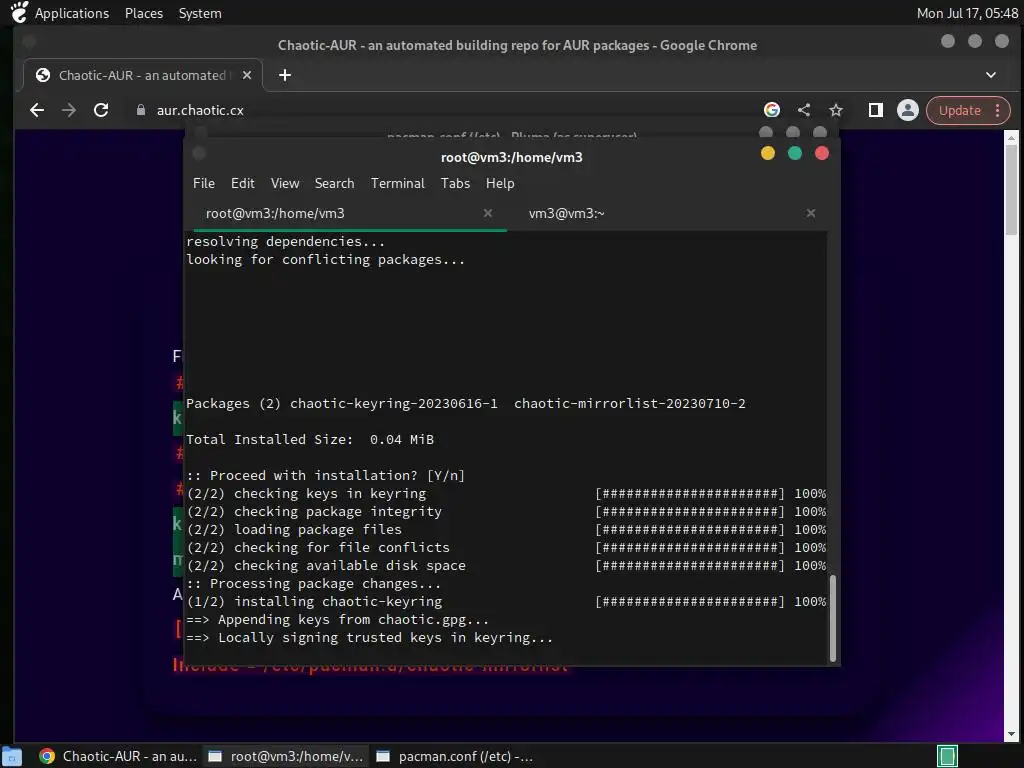Click the show desktop taskbar icon

12,756
